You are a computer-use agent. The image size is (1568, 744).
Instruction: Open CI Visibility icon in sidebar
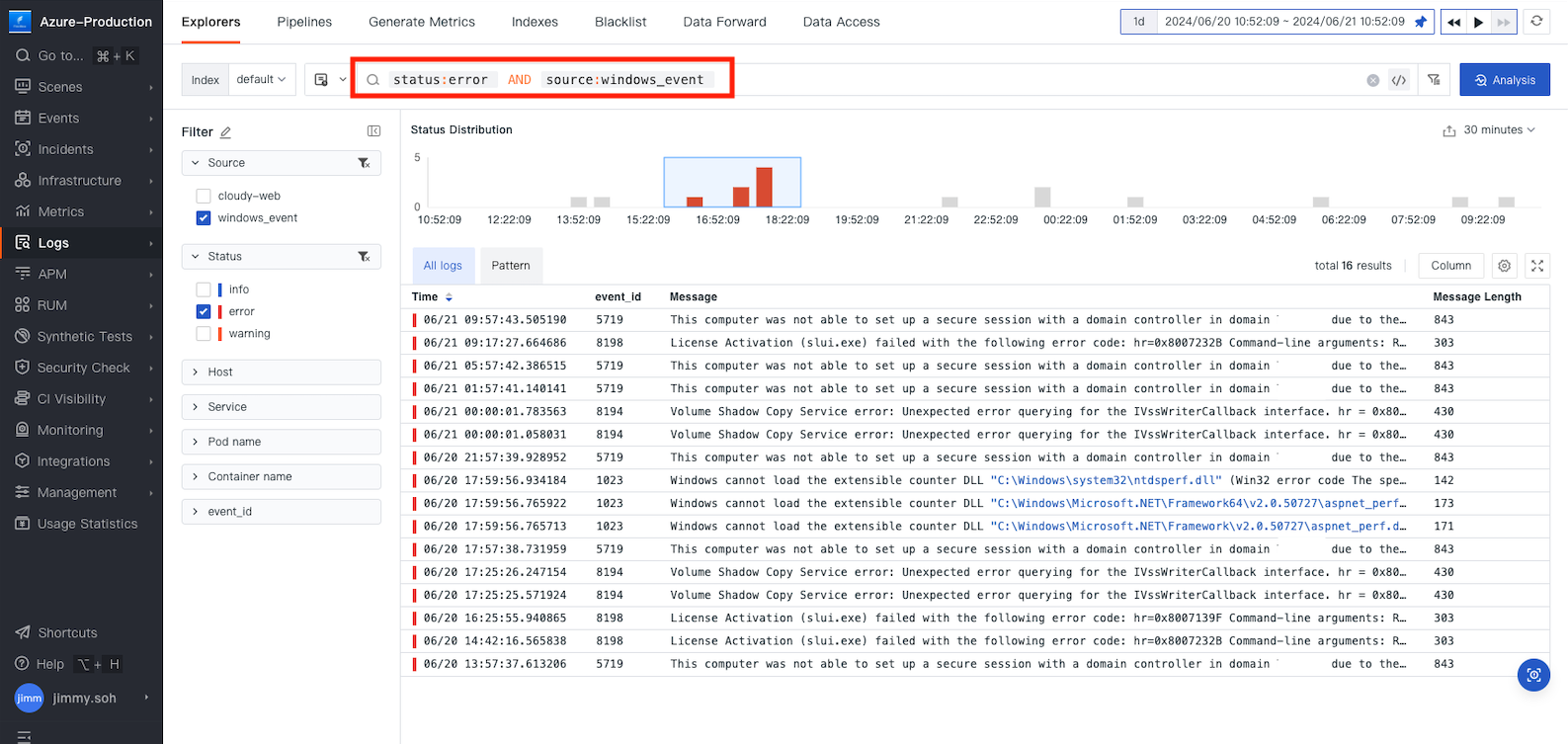click(x=22, y=399)
